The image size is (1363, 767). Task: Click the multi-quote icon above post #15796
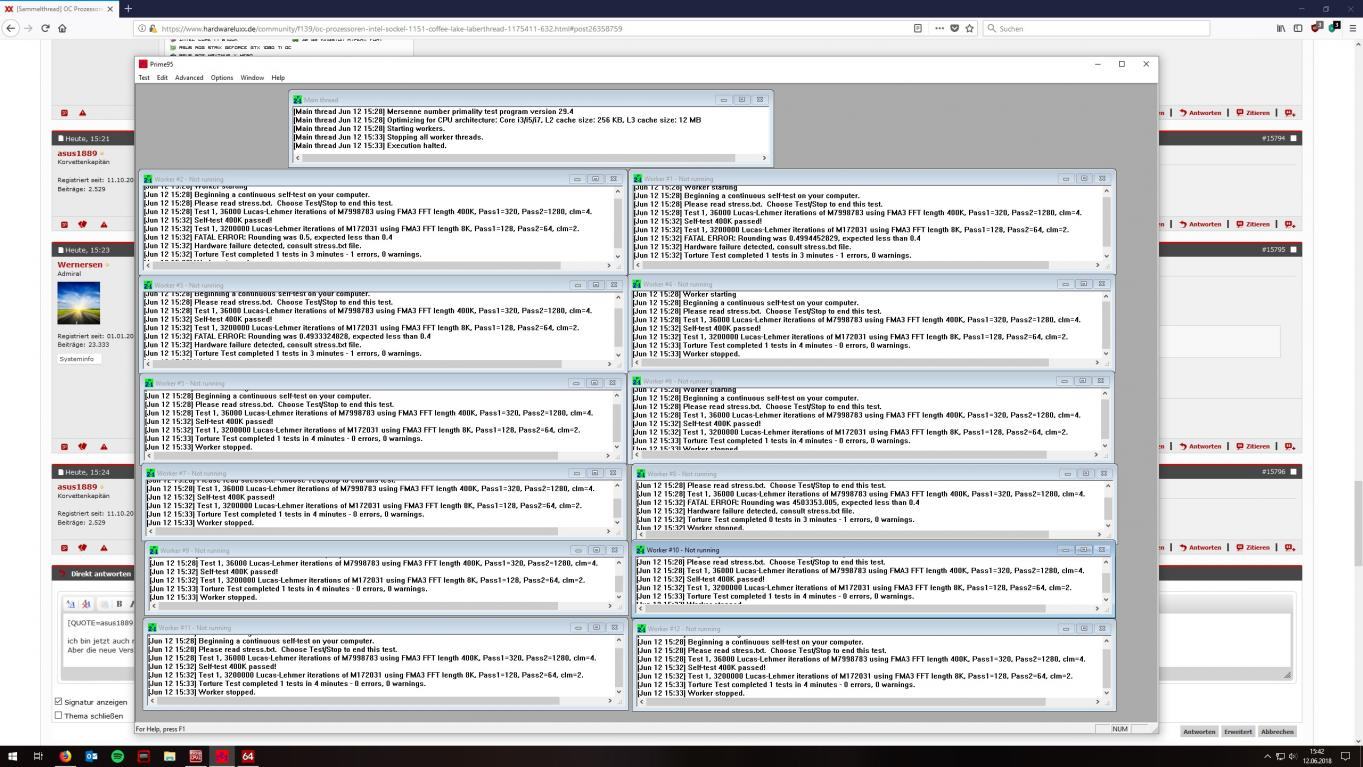click(x=1289, y=446)
